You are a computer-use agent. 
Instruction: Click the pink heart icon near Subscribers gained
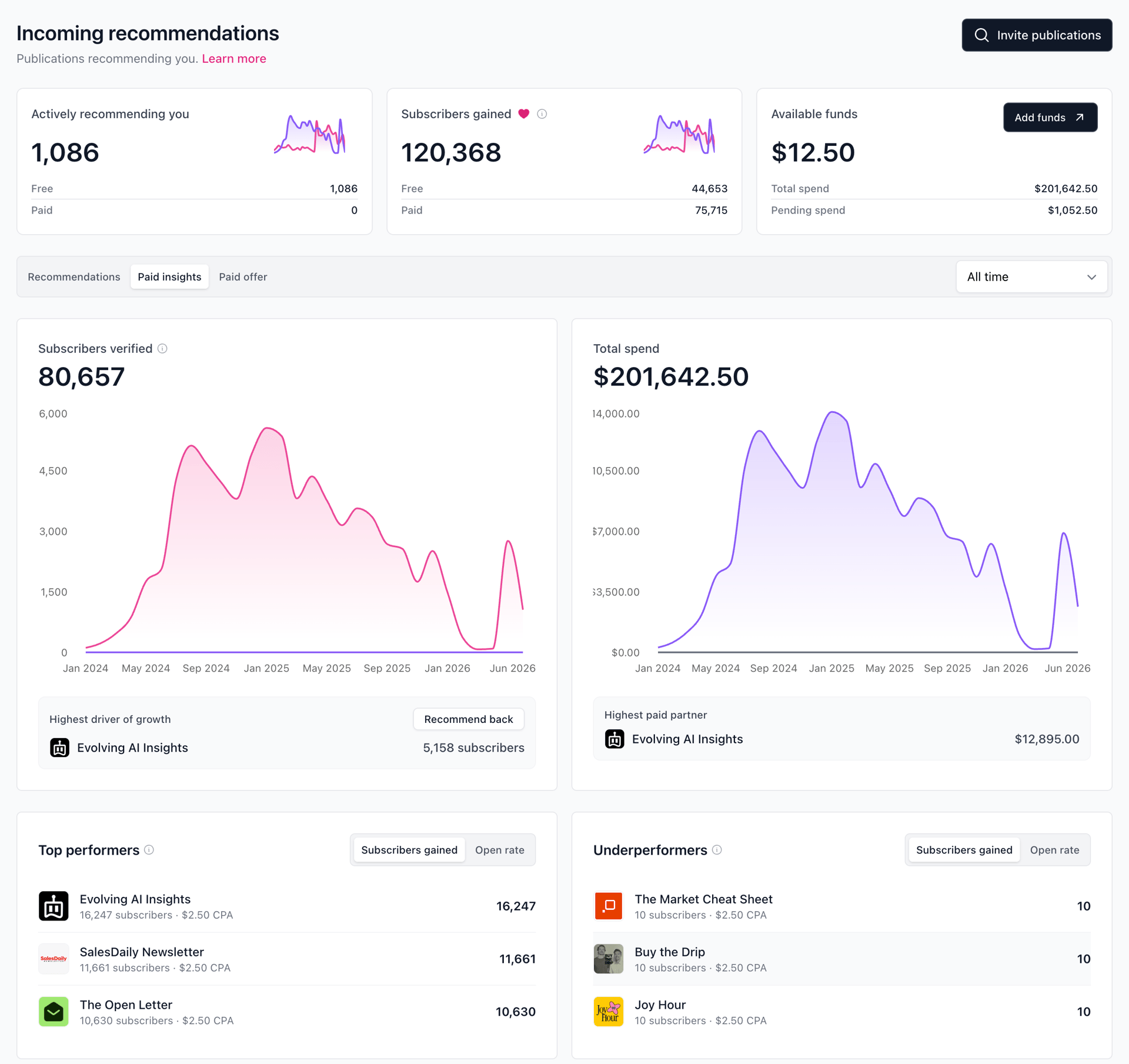[x=524, y=114]
